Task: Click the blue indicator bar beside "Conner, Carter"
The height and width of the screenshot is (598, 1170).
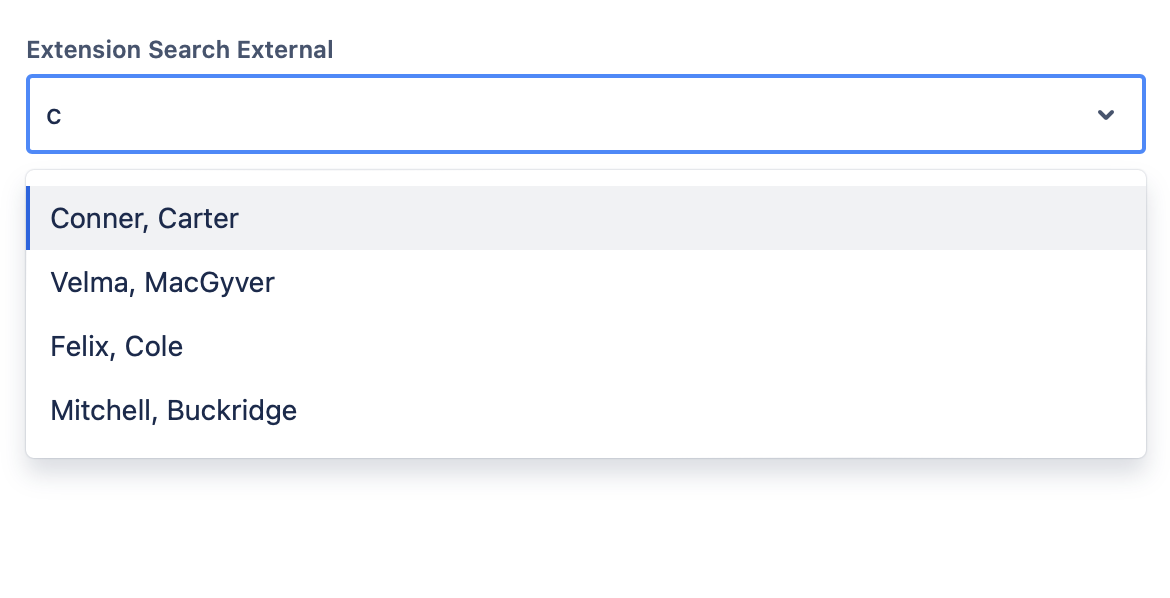Action: 30,218
